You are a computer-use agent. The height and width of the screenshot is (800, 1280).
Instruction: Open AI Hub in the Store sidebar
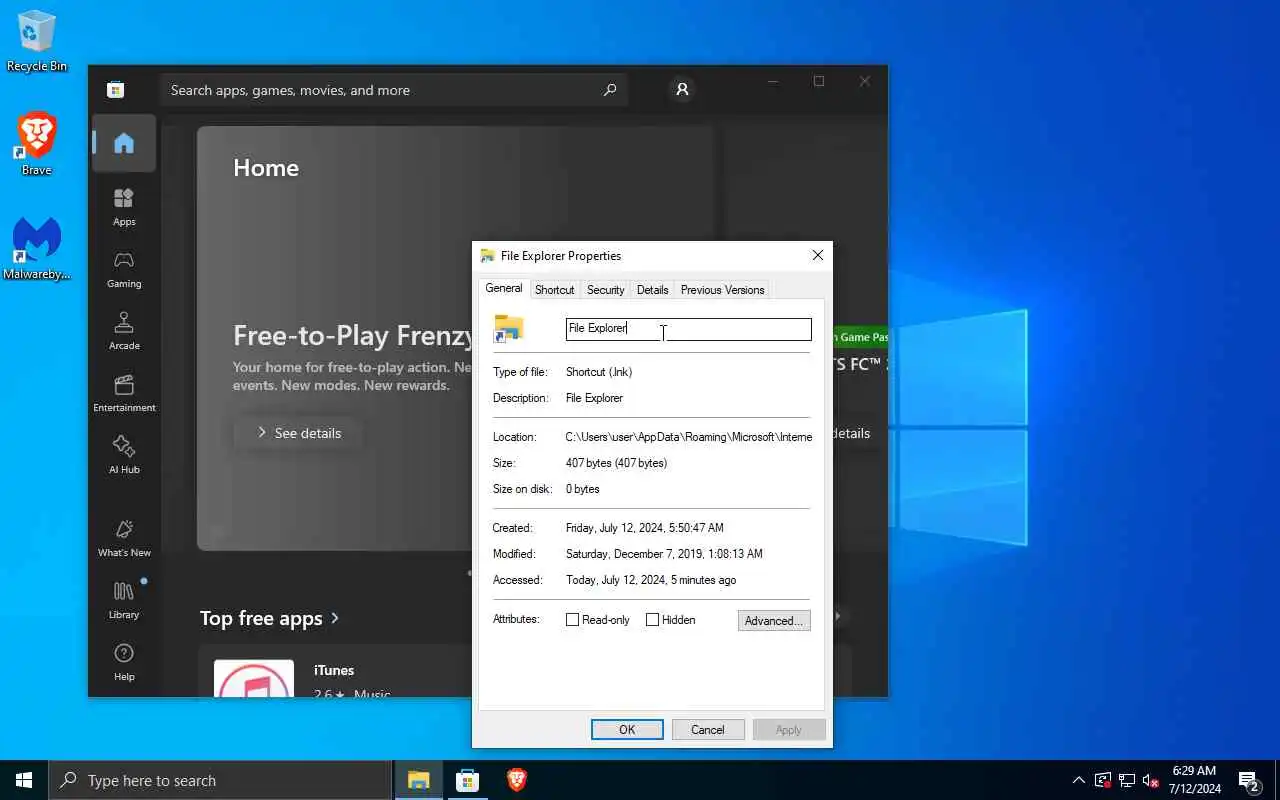[124, 455]
